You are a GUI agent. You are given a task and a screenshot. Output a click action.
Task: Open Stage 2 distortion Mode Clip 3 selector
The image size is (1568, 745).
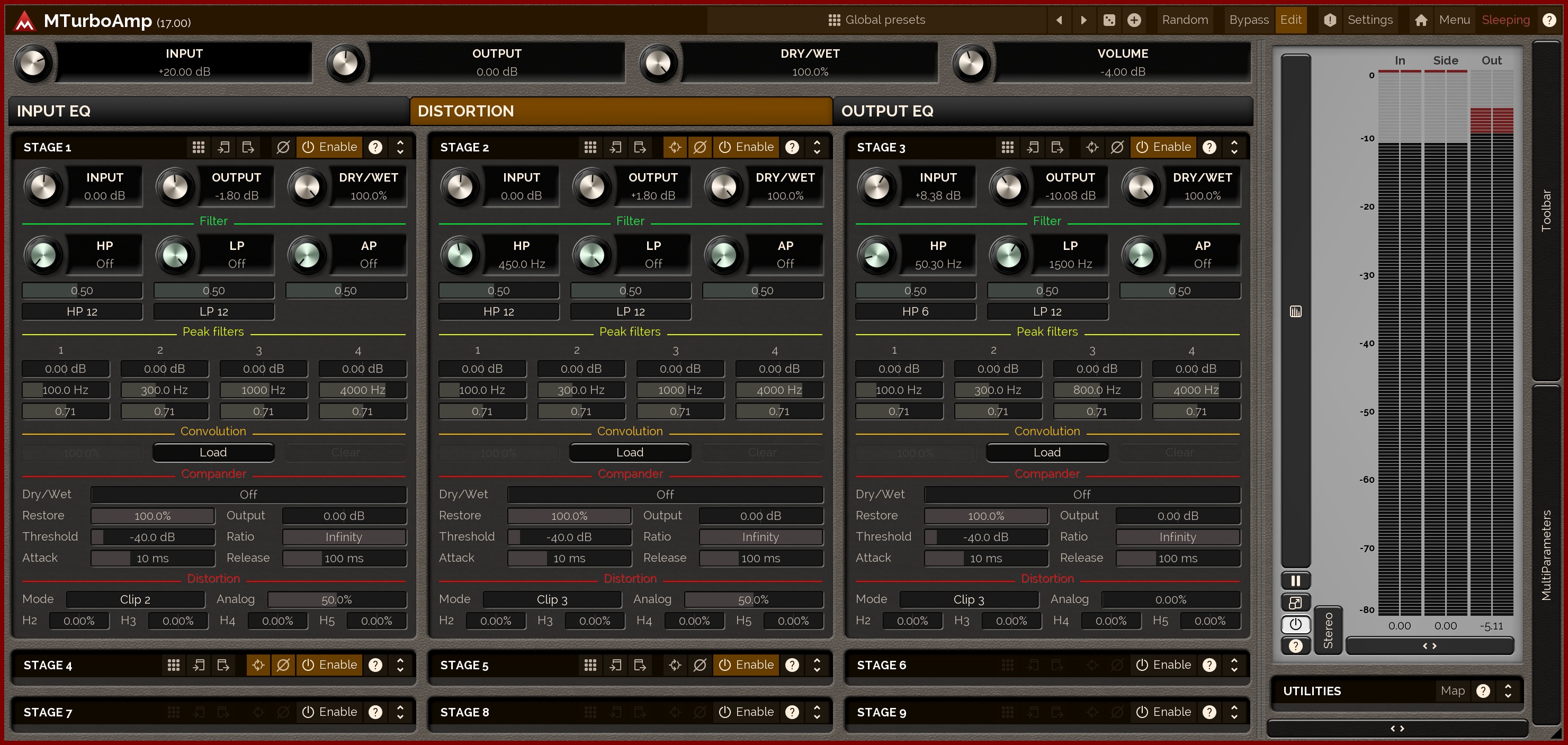pos(551,599)
